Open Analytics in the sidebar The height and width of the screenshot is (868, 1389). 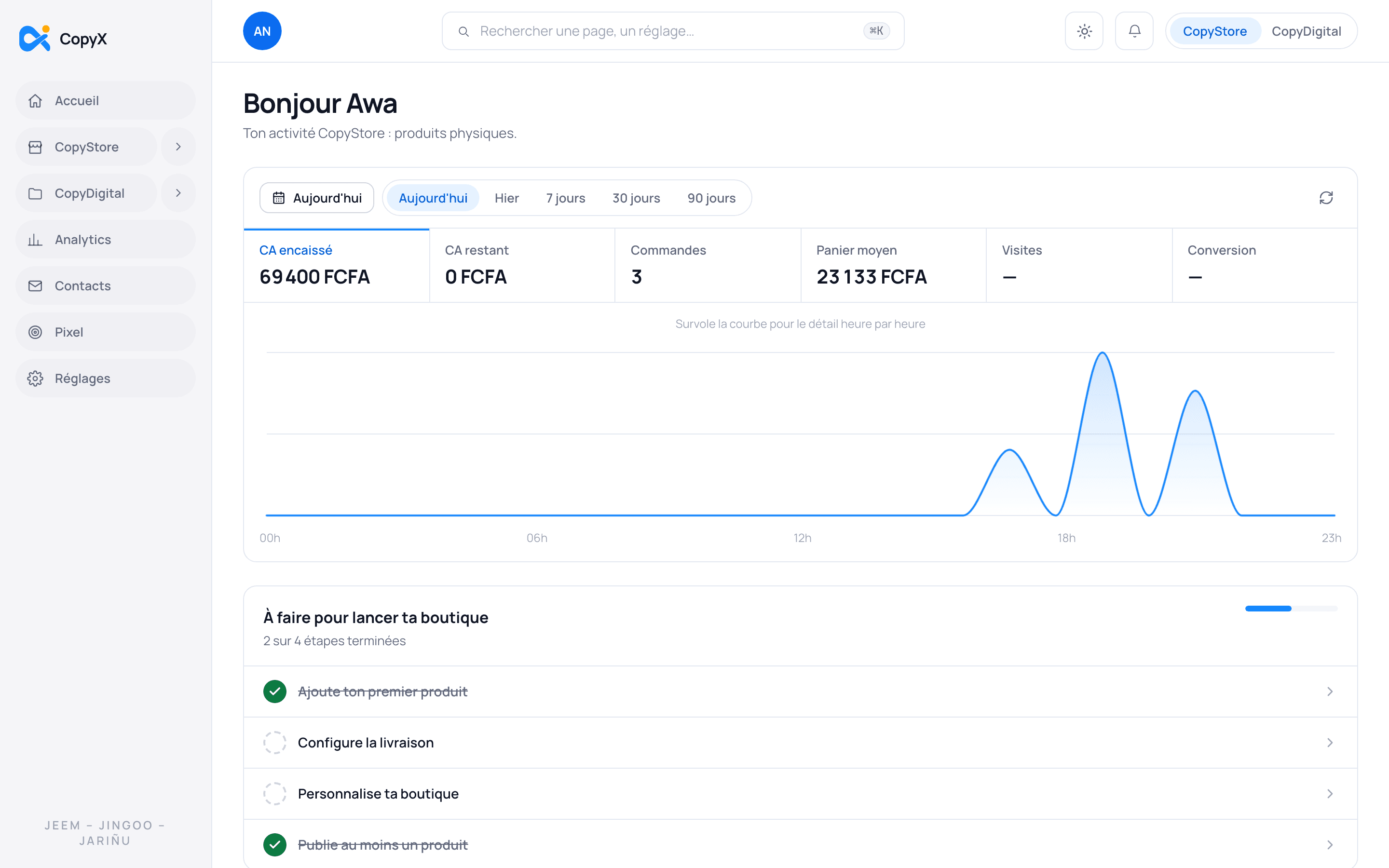[106, 239]
